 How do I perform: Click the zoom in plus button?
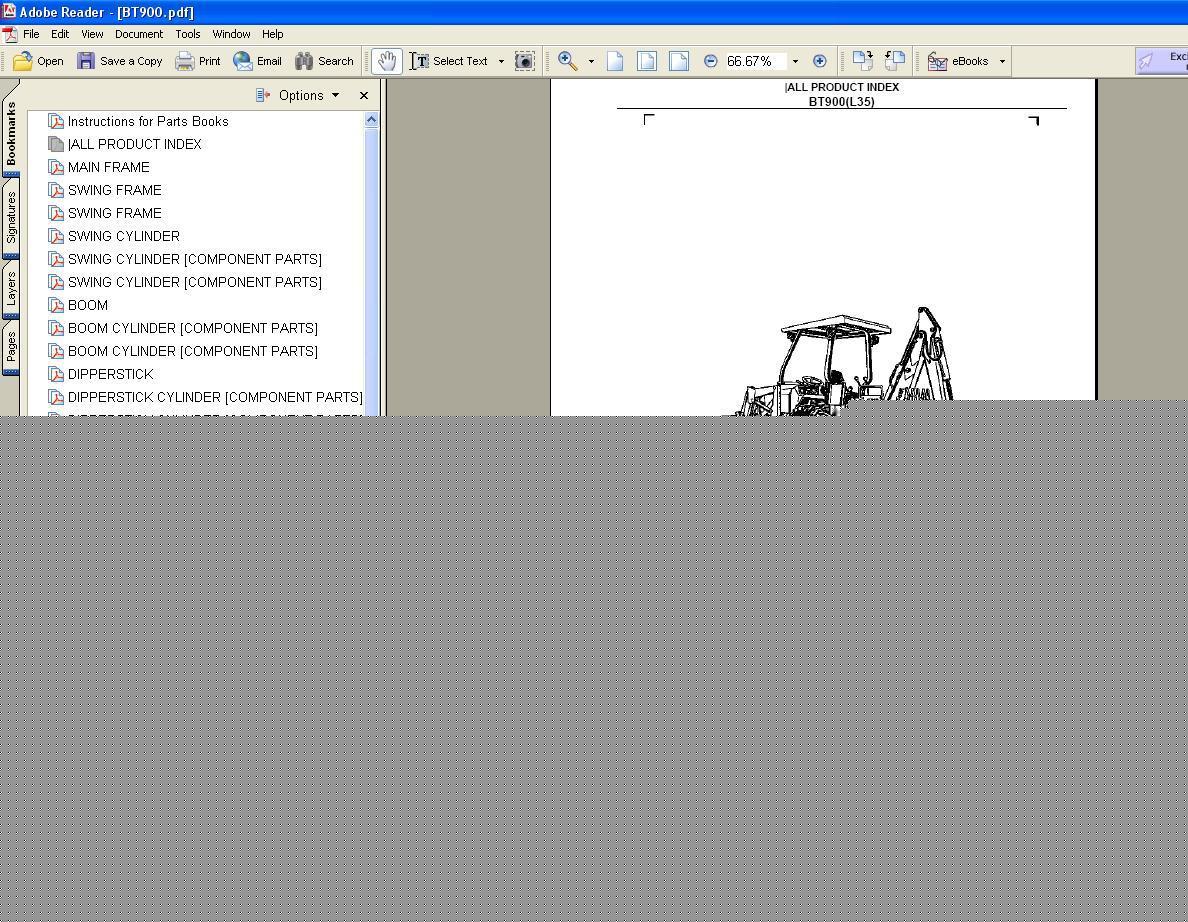pyautogui.click(x=820, y=61)
